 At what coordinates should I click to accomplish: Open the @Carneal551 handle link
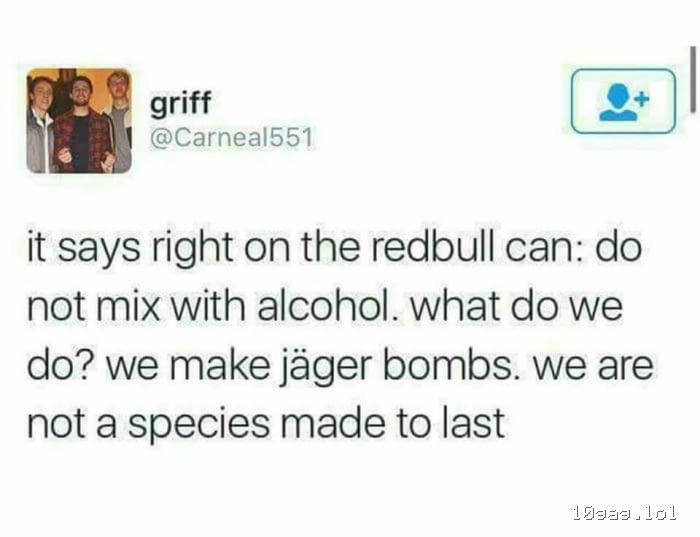tap(231, 138)
